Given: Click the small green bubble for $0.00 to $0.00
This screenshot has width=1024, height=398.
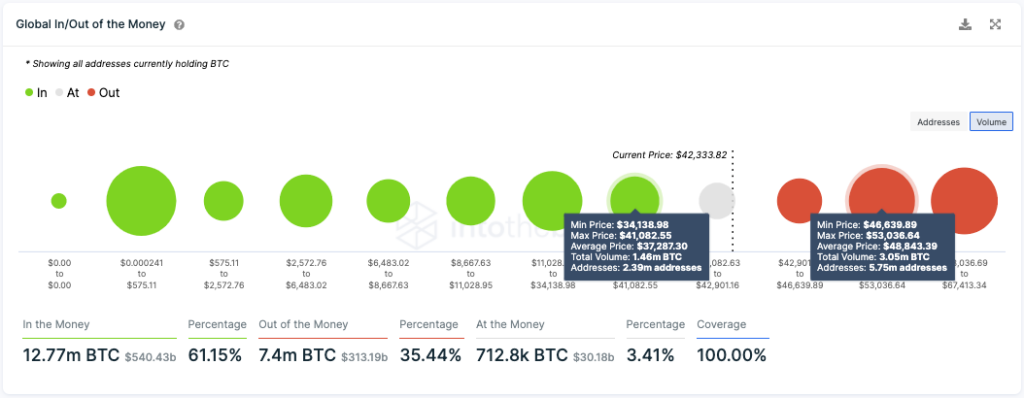Looking at the screenshot, I should pyautogui.click(x=59, y=201).
